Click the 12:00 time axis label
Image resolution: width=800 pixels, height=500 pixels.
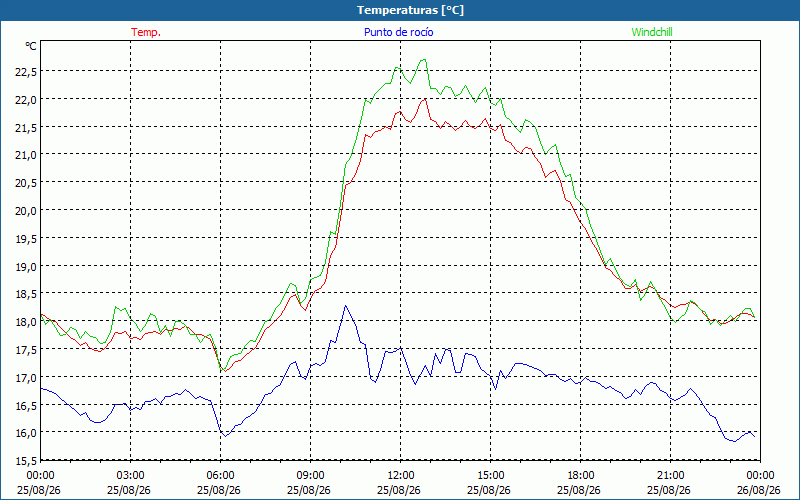coord(401,476)
